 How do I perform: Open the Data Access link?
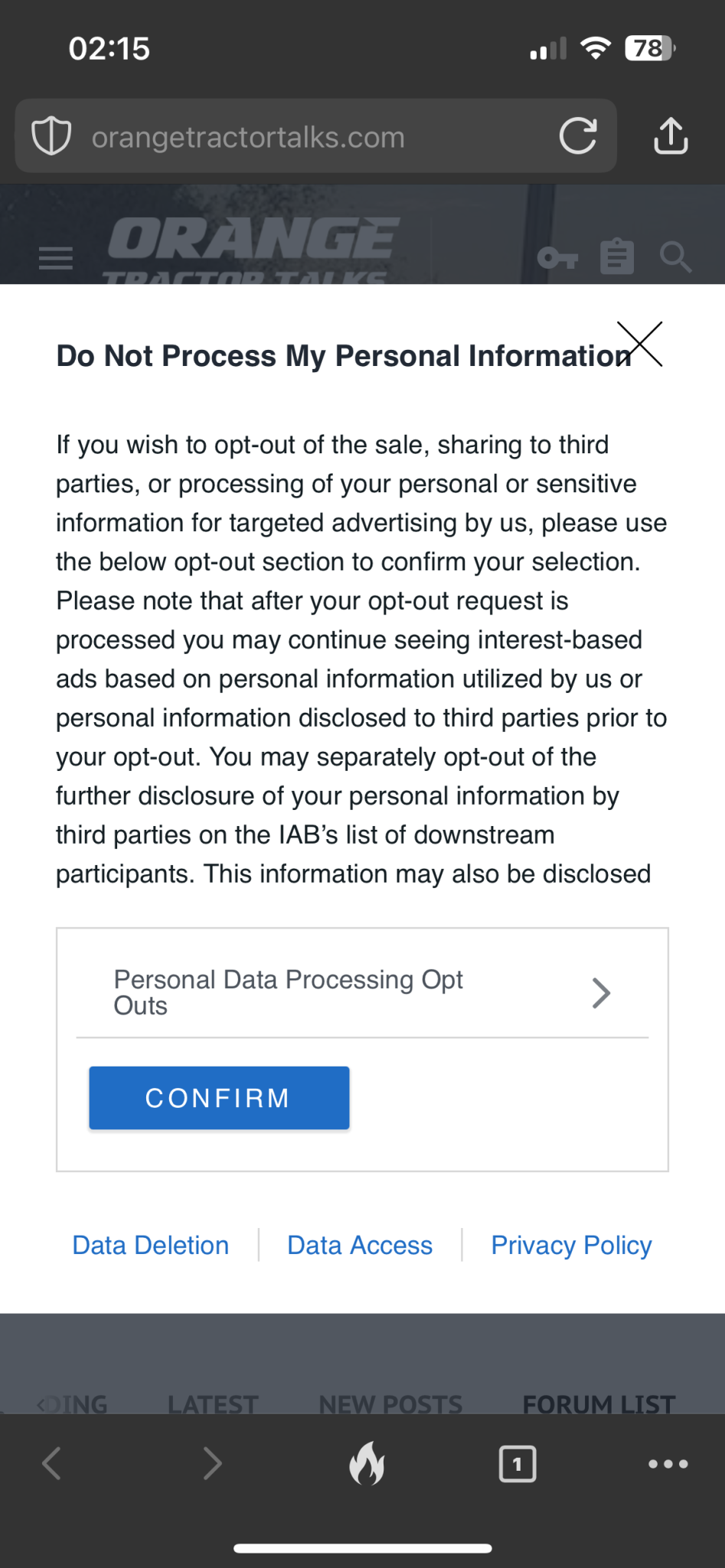click(x=360, y=1245)
